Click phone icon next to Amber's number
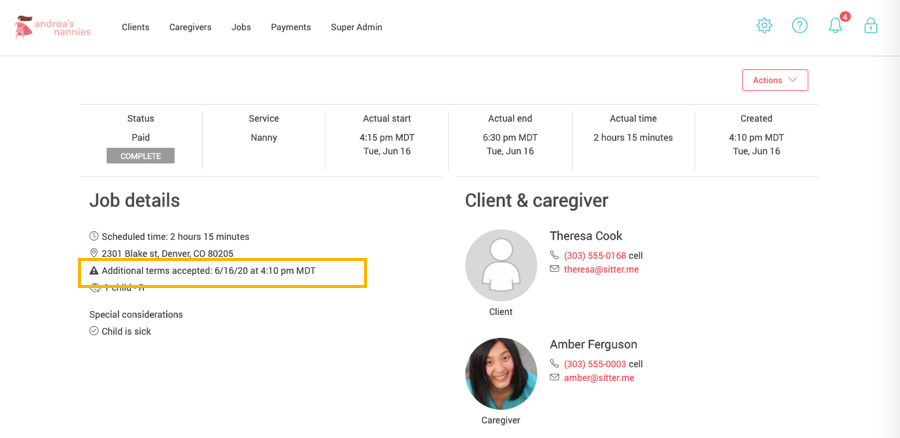Viewport: 900px width, 438px height. 554,363
